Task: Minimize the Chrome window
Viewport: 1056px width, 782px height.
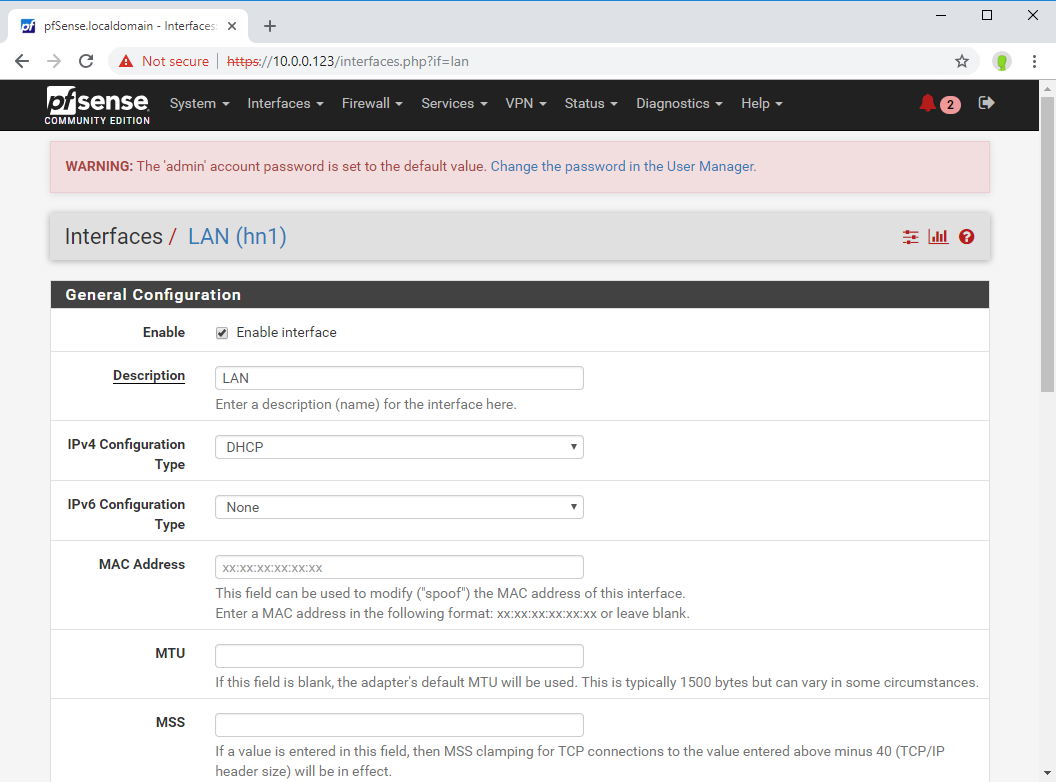Action: click(x=941, y=15)
